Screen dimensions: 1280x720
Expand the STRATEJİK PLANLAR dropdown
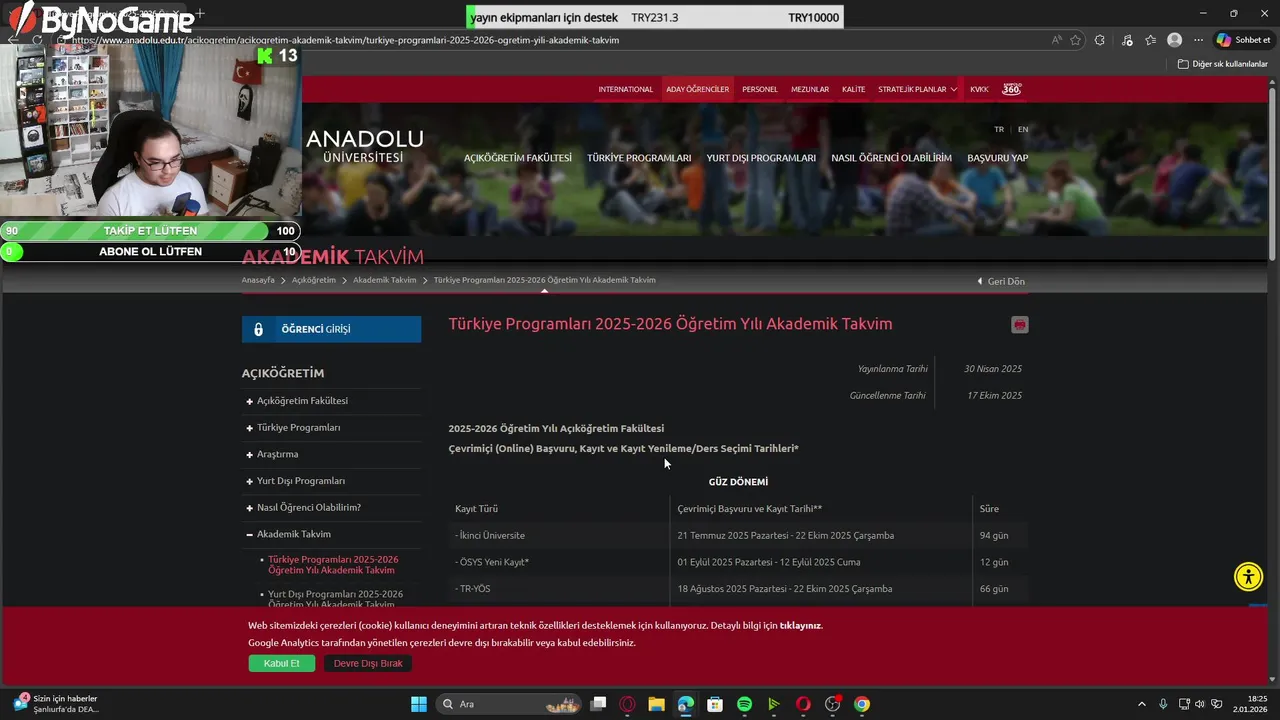pyautogui.click(x=917, y=89)
